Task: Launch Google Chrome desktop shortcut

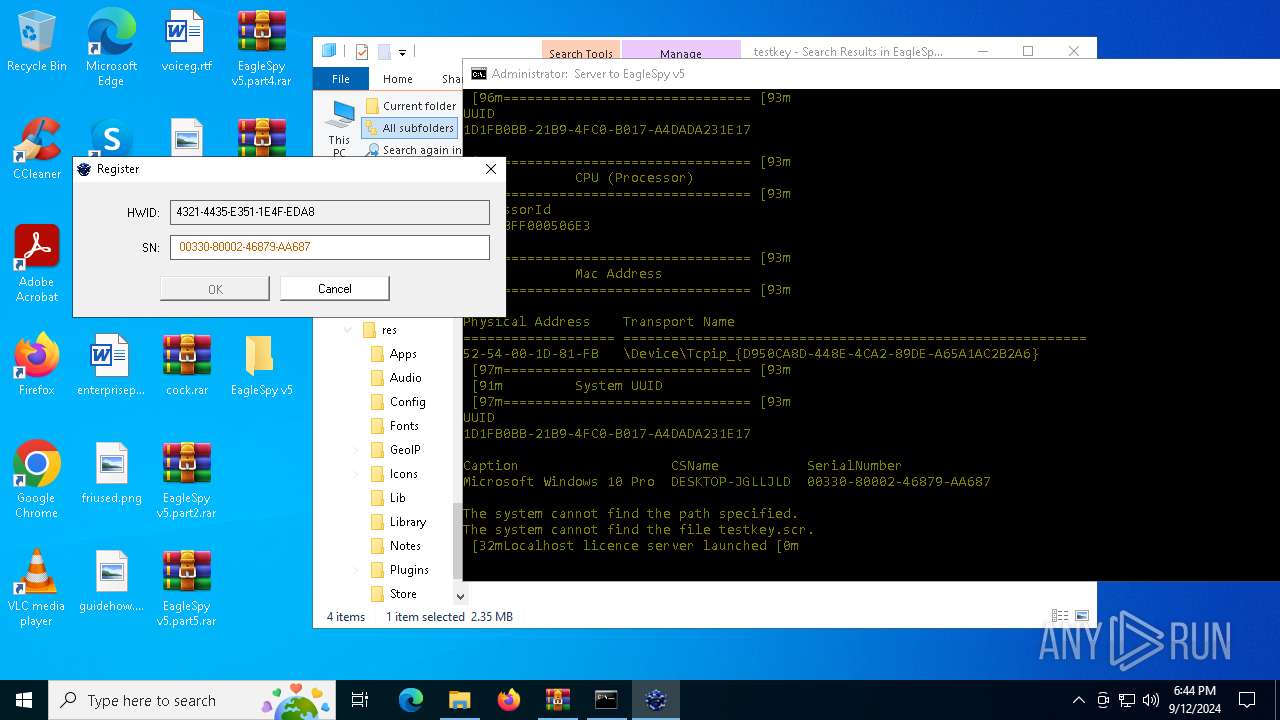Action: pyautogui.click(x=37, y=479)
